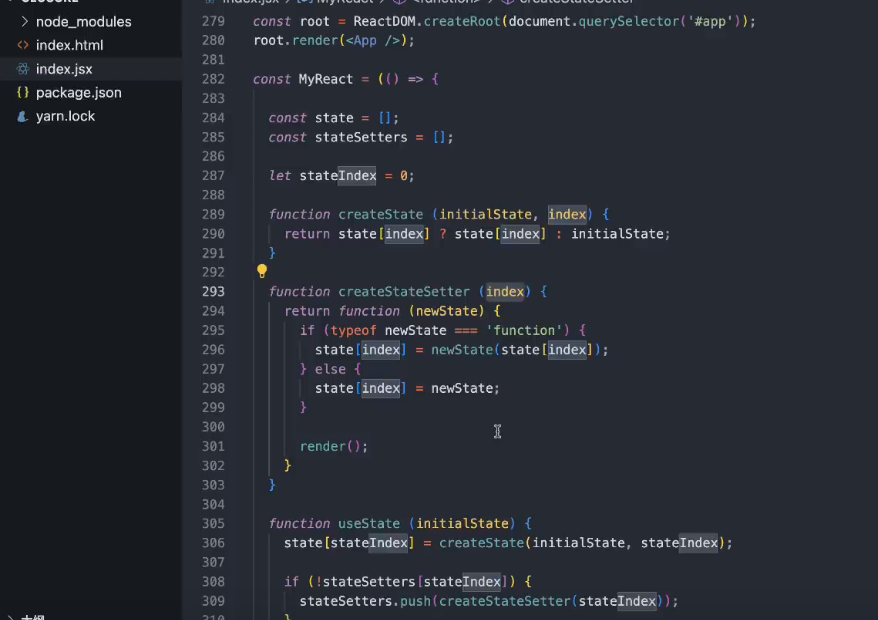Click querySelector on line 279
878x620 pixels.
tap(629, 21)
